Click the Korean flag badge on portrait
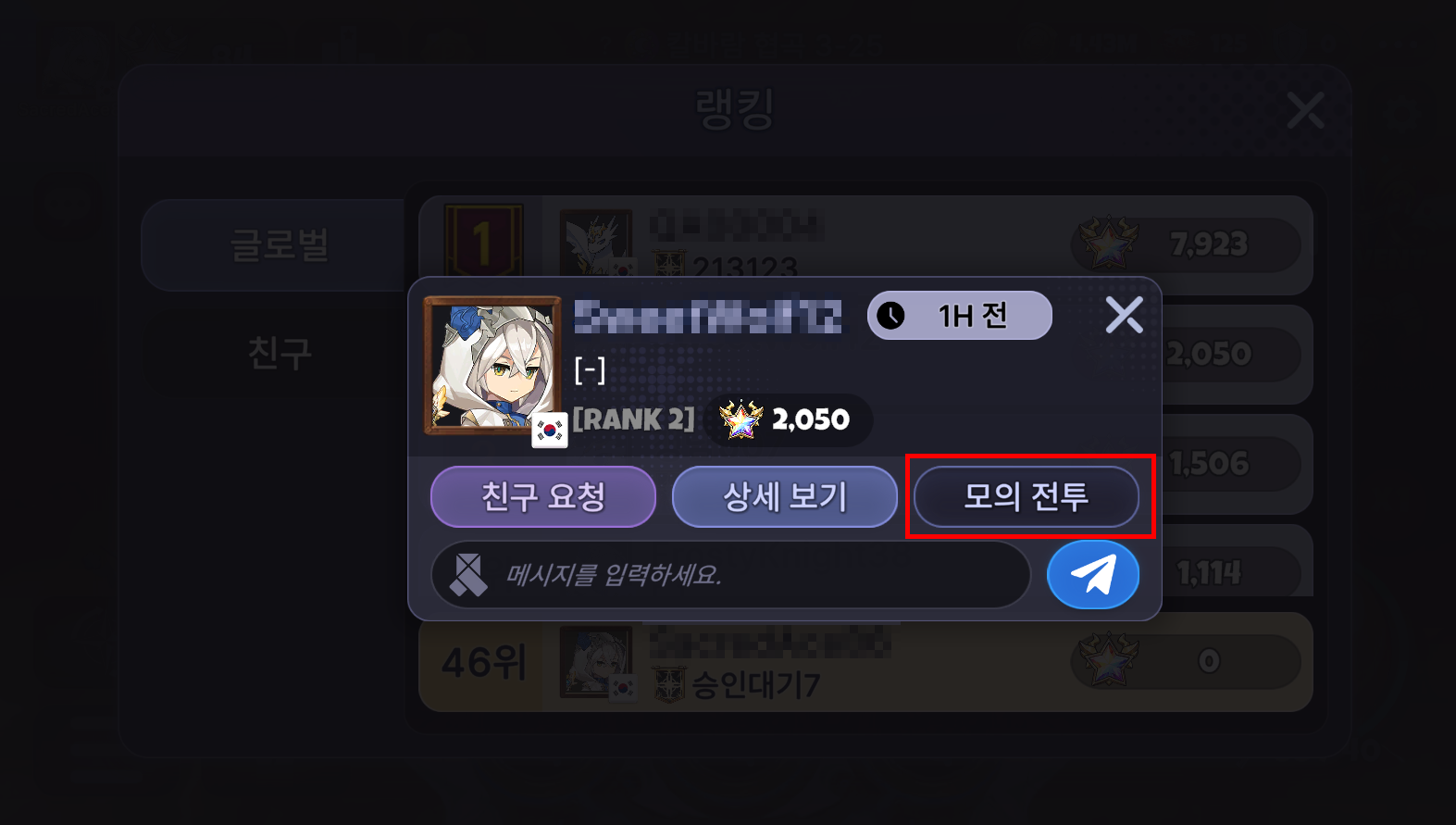 click(550, 430)
